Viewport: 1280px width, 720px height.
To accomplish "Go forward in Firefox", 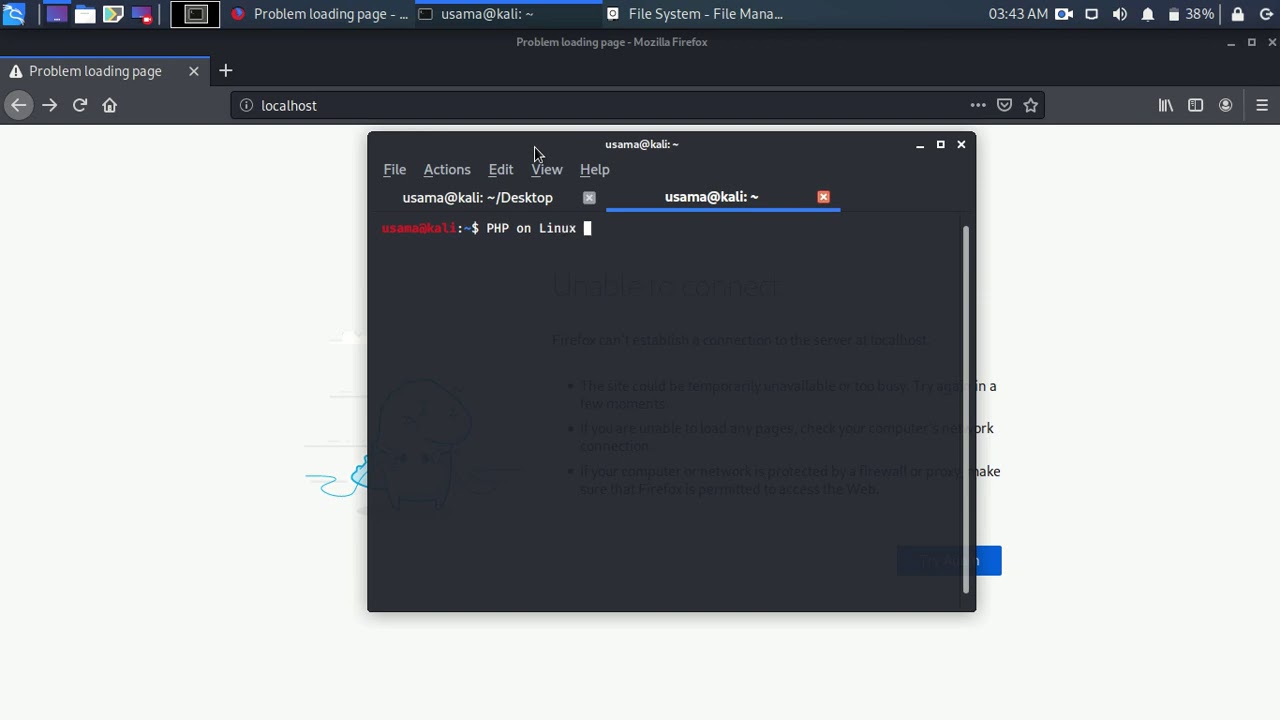I will (x=49, y=105).
